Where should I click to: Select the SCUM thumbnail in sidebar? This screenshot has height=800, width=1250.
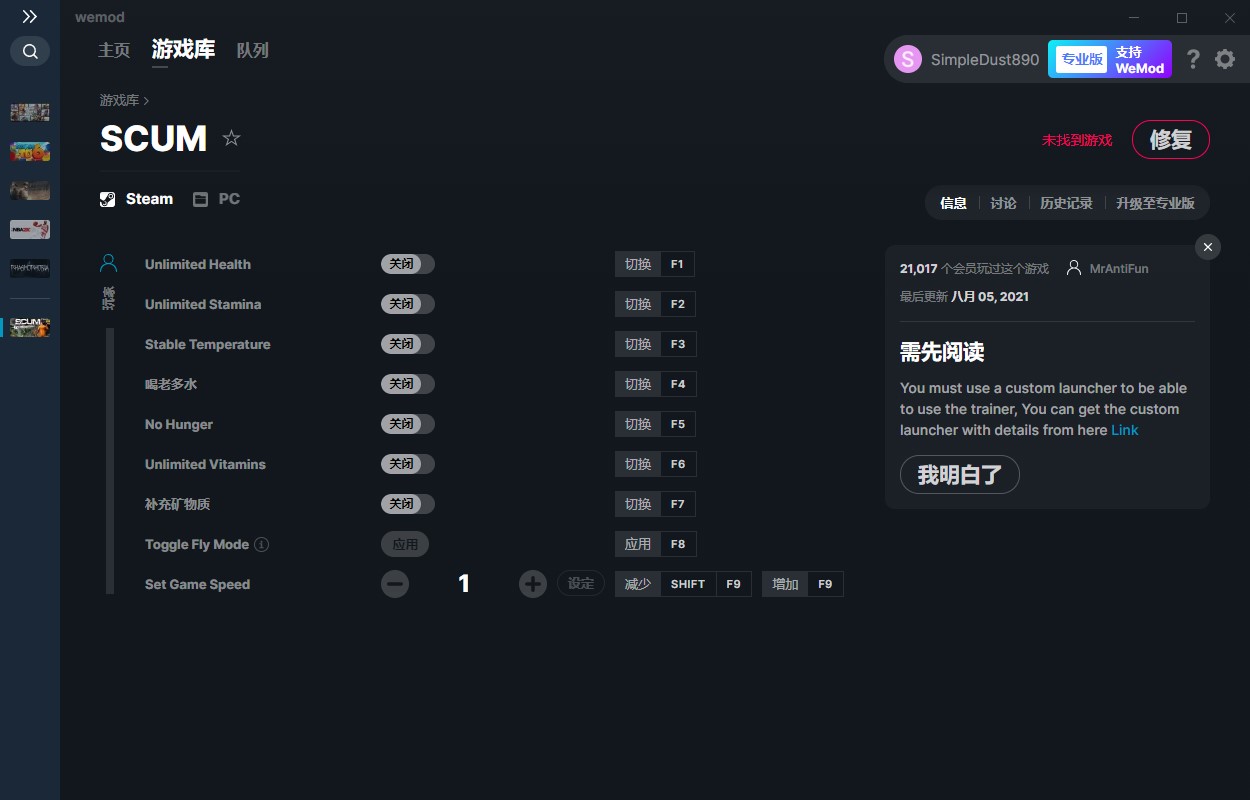pos(30,327)
